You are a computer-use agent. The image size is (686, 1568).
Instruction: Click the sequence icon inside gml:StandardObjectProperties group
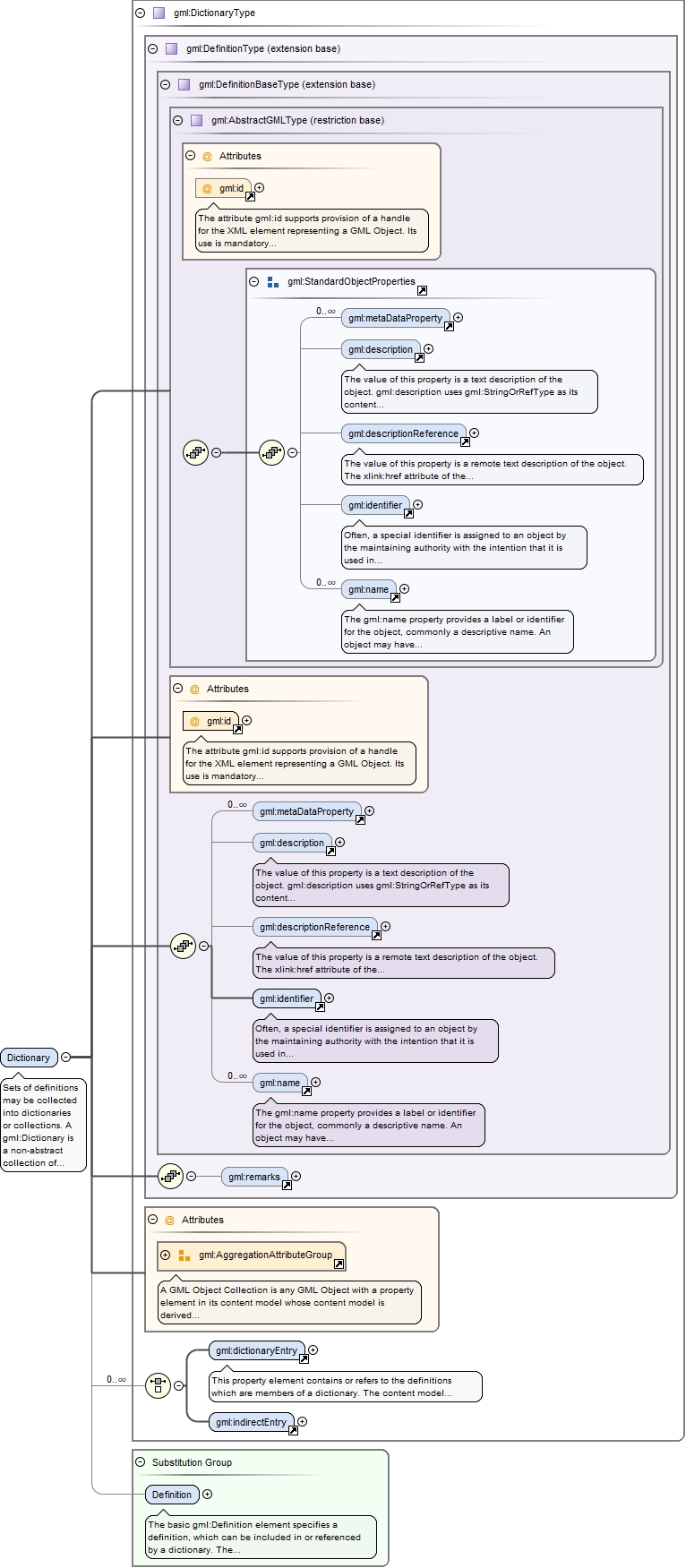[x=271, y=452]
